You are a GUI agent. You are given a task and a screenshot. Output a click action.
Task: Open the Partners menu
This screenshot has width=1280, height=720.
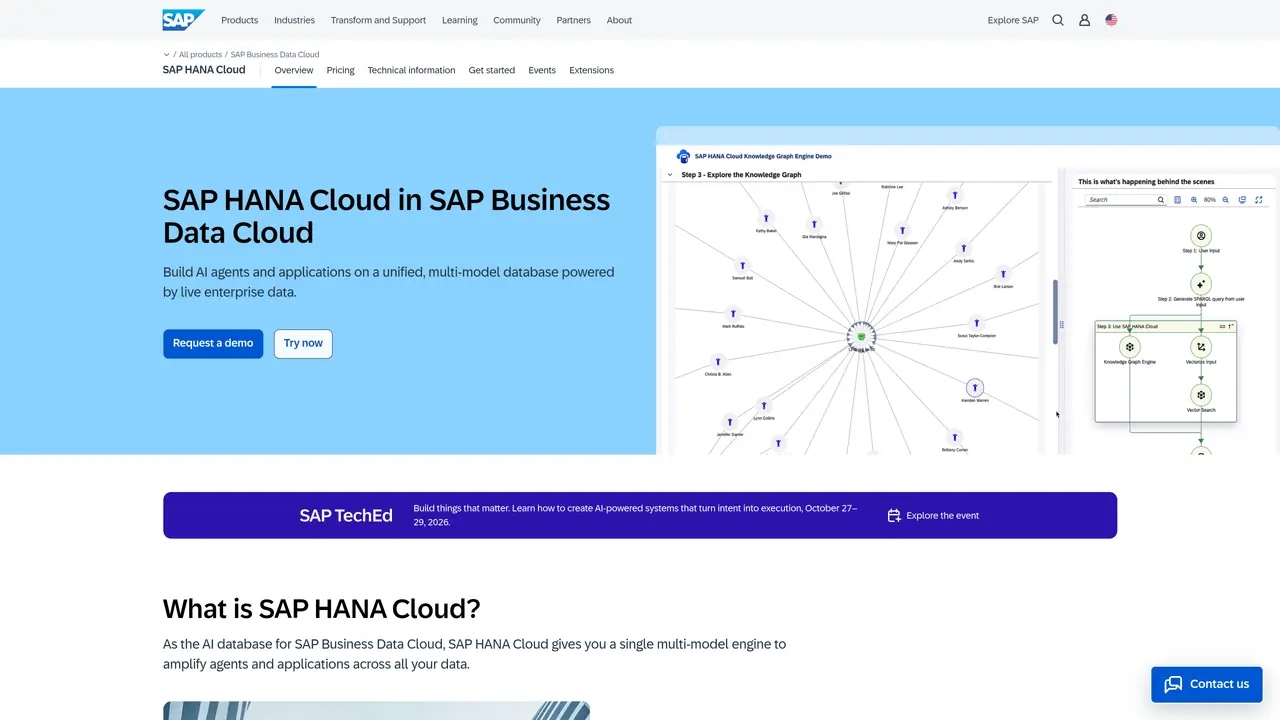tap(574, 20)
